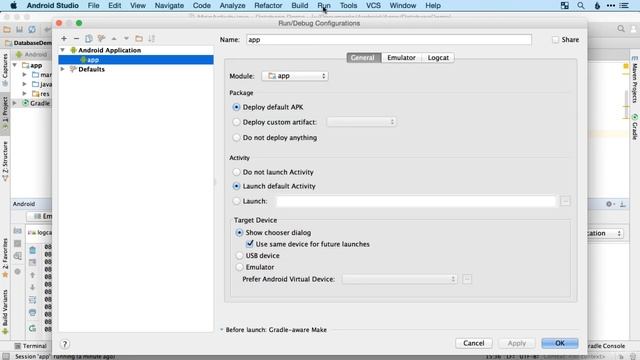Open the Tools menu
The width and height of the screenshot is (640, 360).
click(348, 6)
